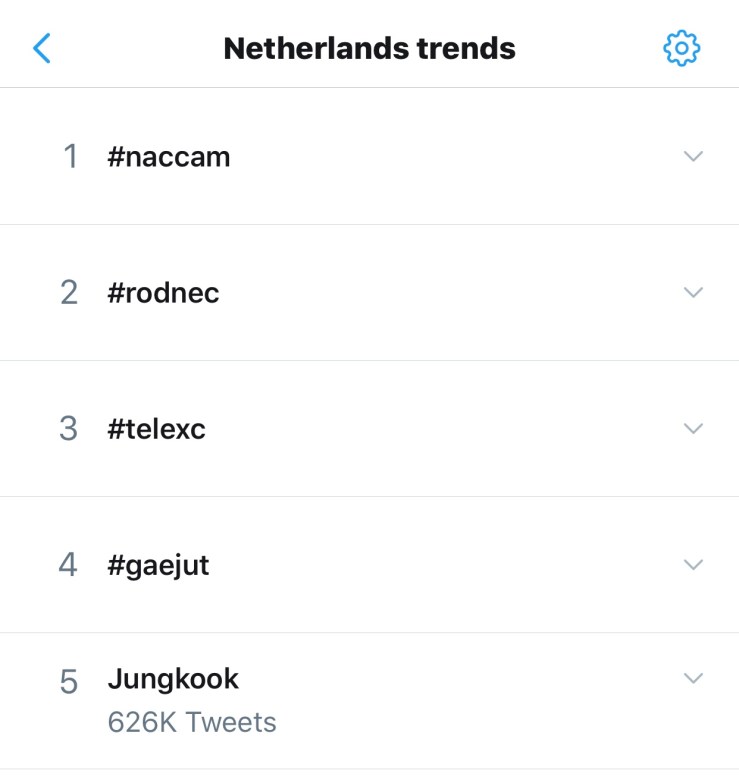Expand the #gaejut trend chevron
The image size is (739, 777).
(693, 564)
